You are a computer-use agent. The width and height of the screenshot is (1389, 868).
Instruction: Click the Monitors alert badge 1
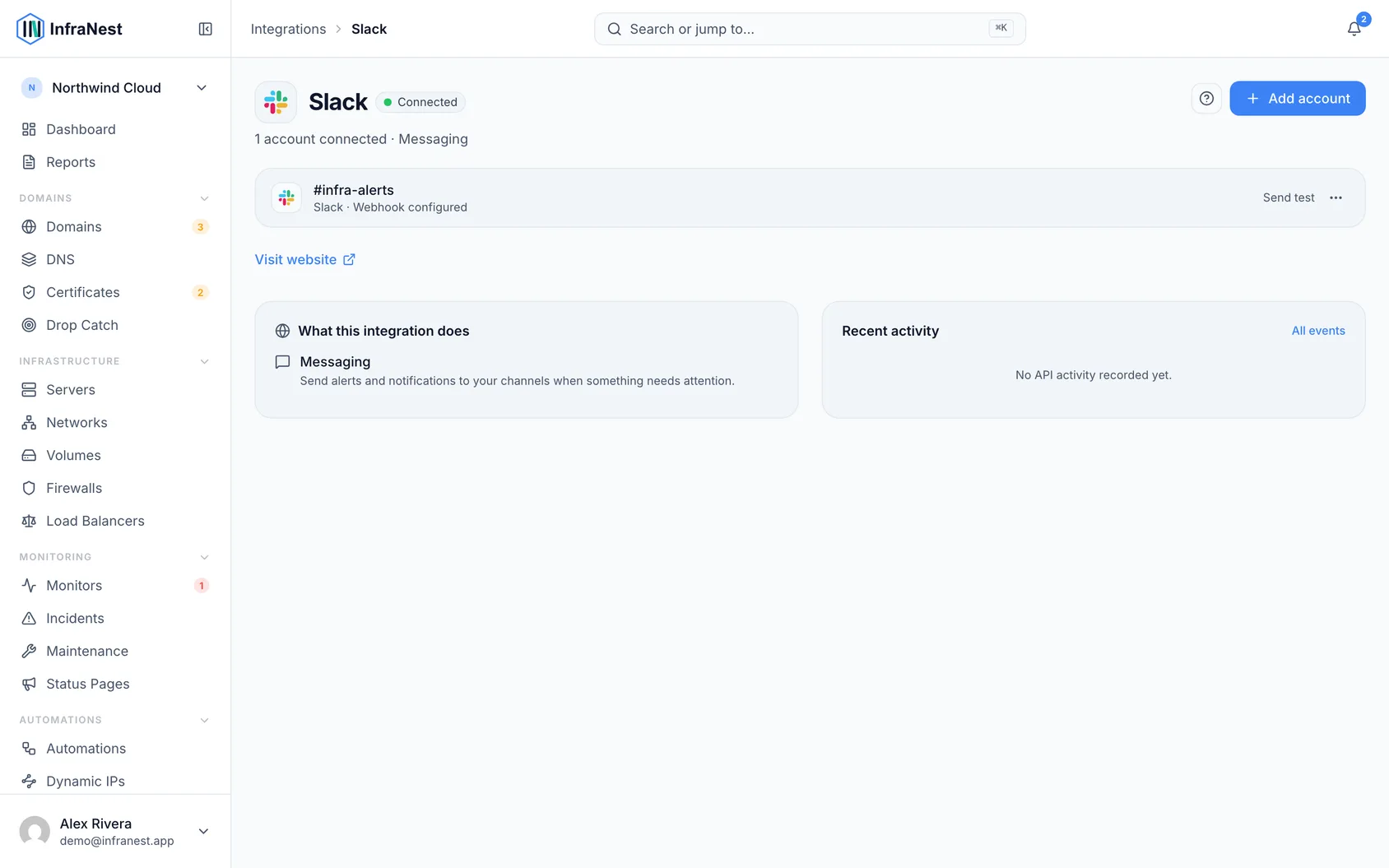tap(201, 586)
